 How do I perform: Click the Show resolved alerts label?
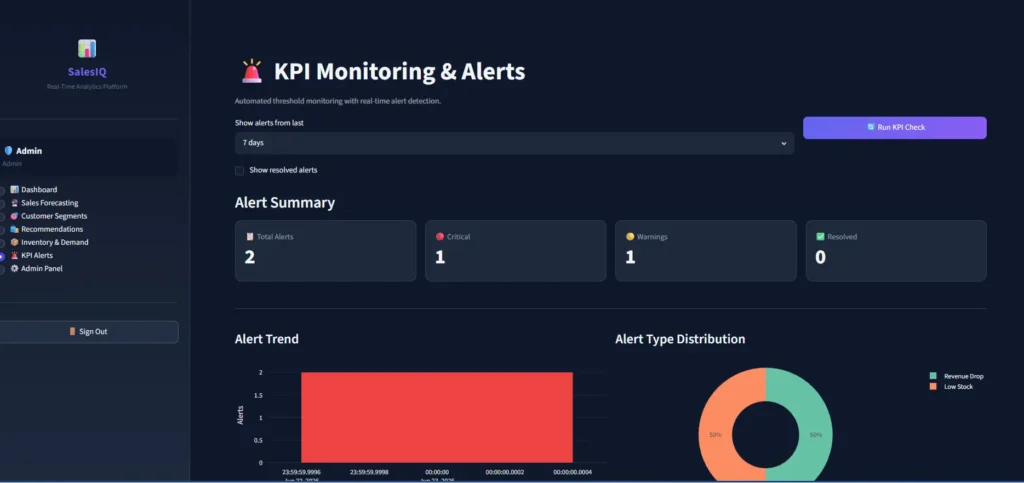283,170
